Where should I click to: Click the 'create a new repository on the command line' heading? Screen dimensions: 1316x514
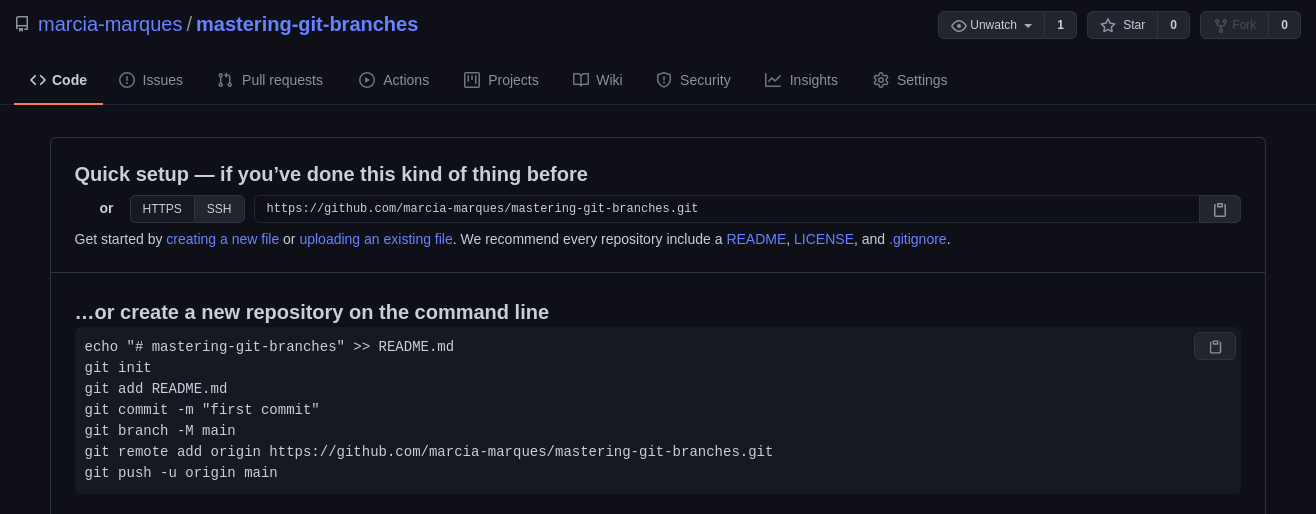pos(312,312)
